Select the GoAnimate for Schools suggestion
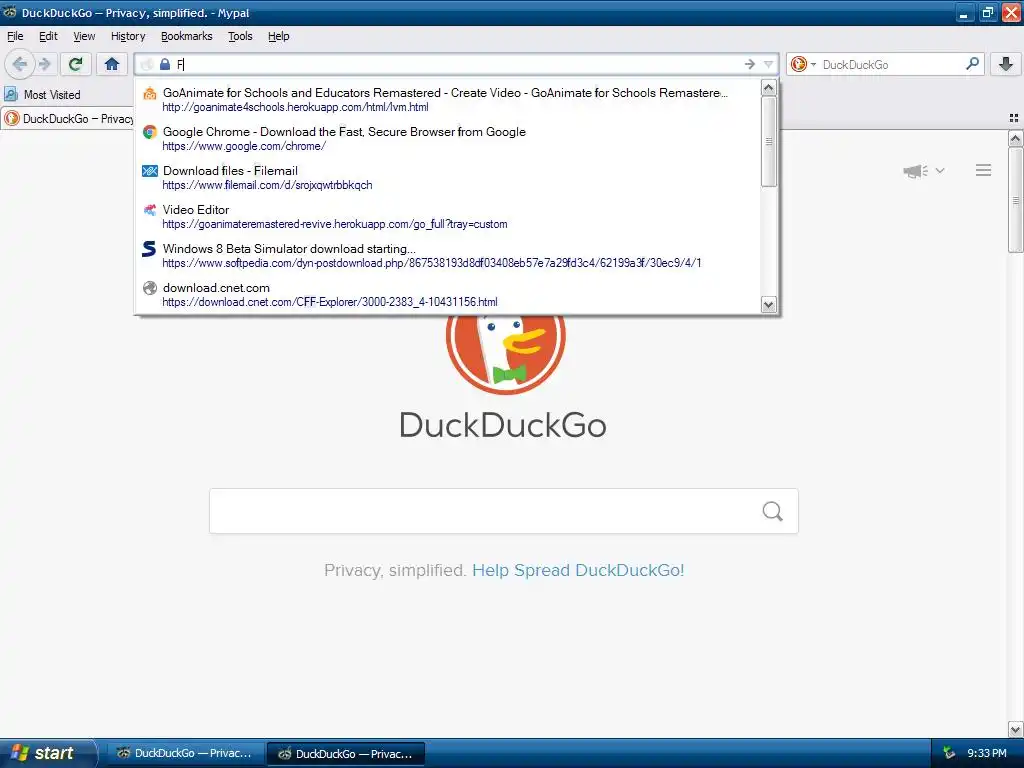Screen dimensions: 1024x768 point(448,99)
